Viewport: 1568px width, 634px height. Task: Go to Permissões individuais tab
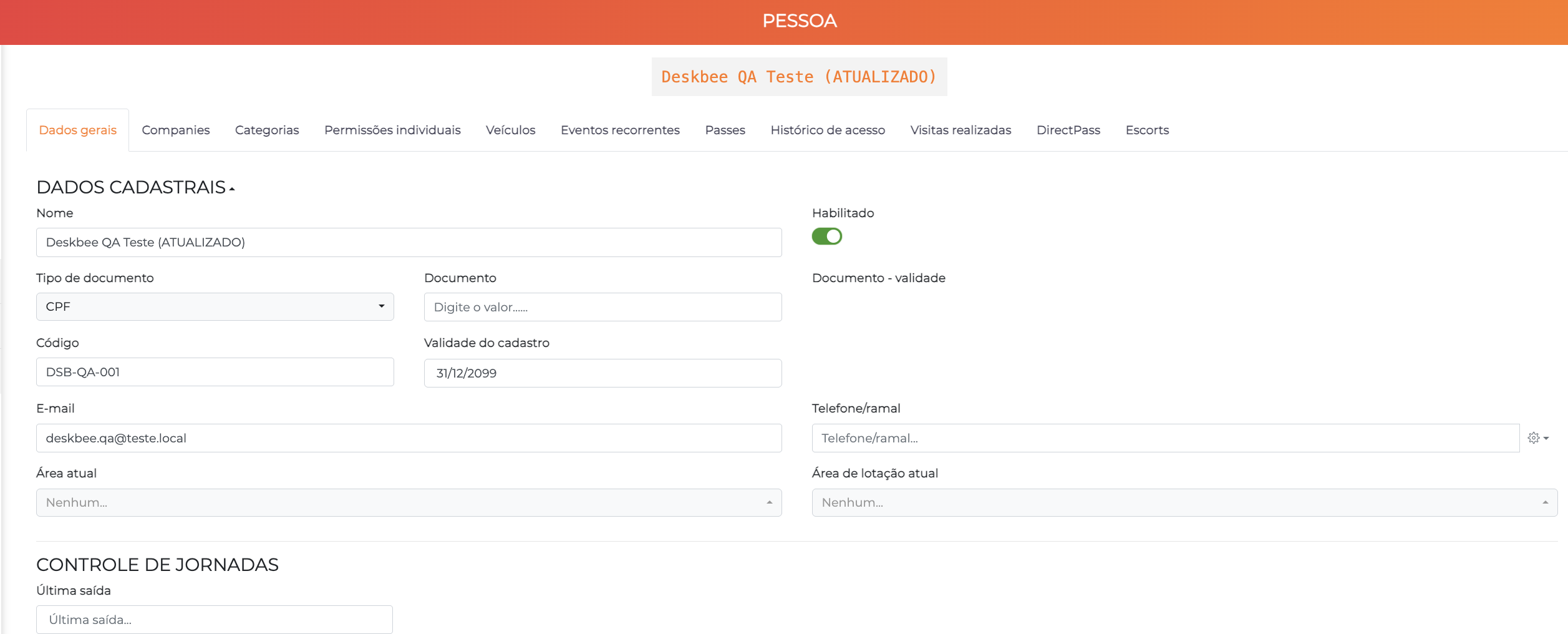pos(392,130)
